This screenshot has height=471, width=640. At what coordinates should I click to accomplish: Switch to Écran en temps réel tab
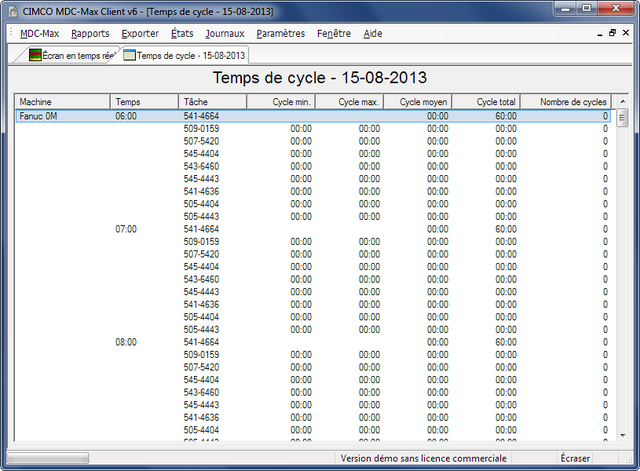pos(67,55)
